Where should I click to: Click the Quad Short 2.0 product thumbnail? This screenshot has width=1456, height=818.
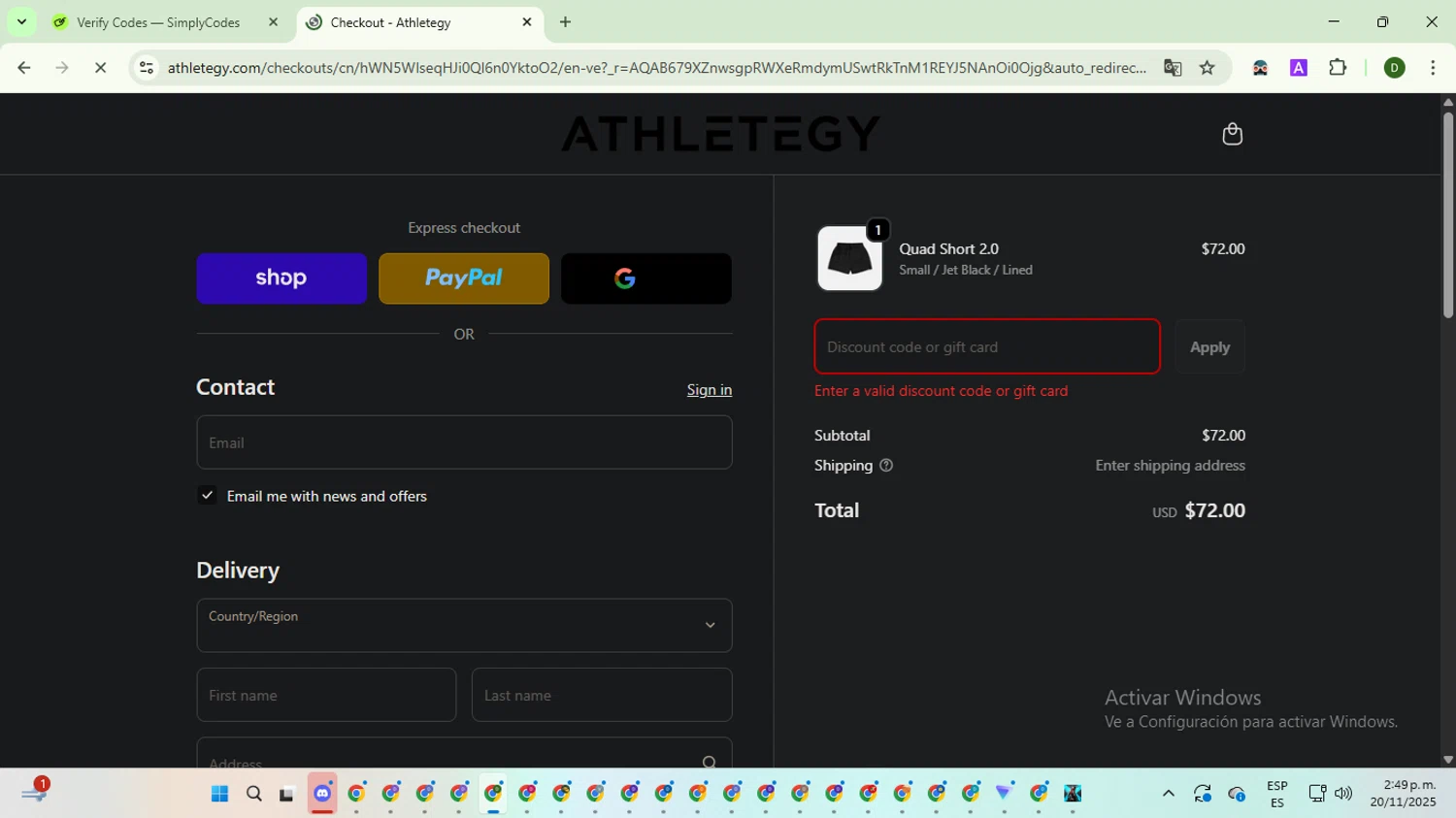tap(849, 258)
